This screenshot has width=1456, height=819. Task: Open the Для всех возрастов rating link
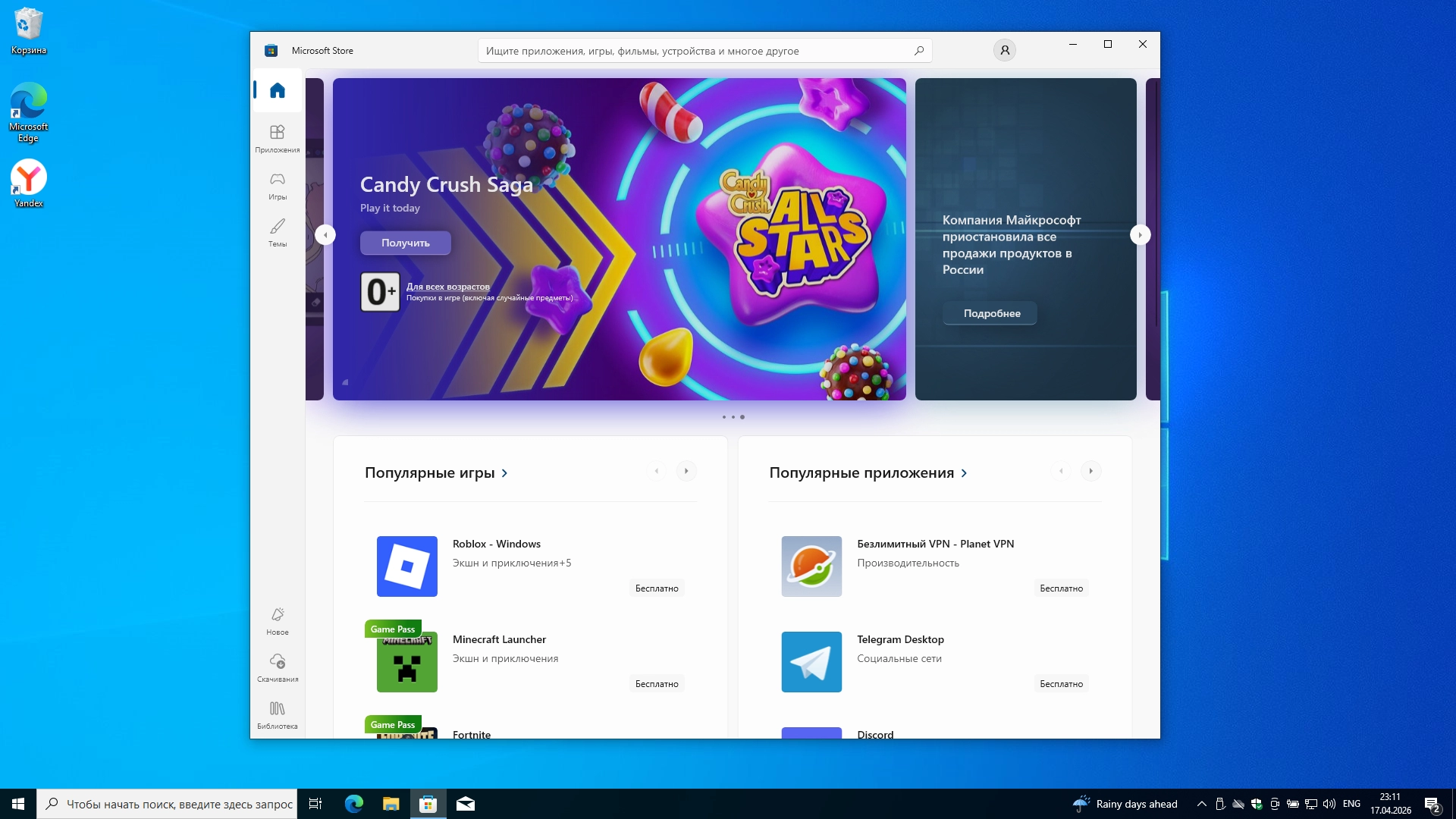tap(447, 287)
